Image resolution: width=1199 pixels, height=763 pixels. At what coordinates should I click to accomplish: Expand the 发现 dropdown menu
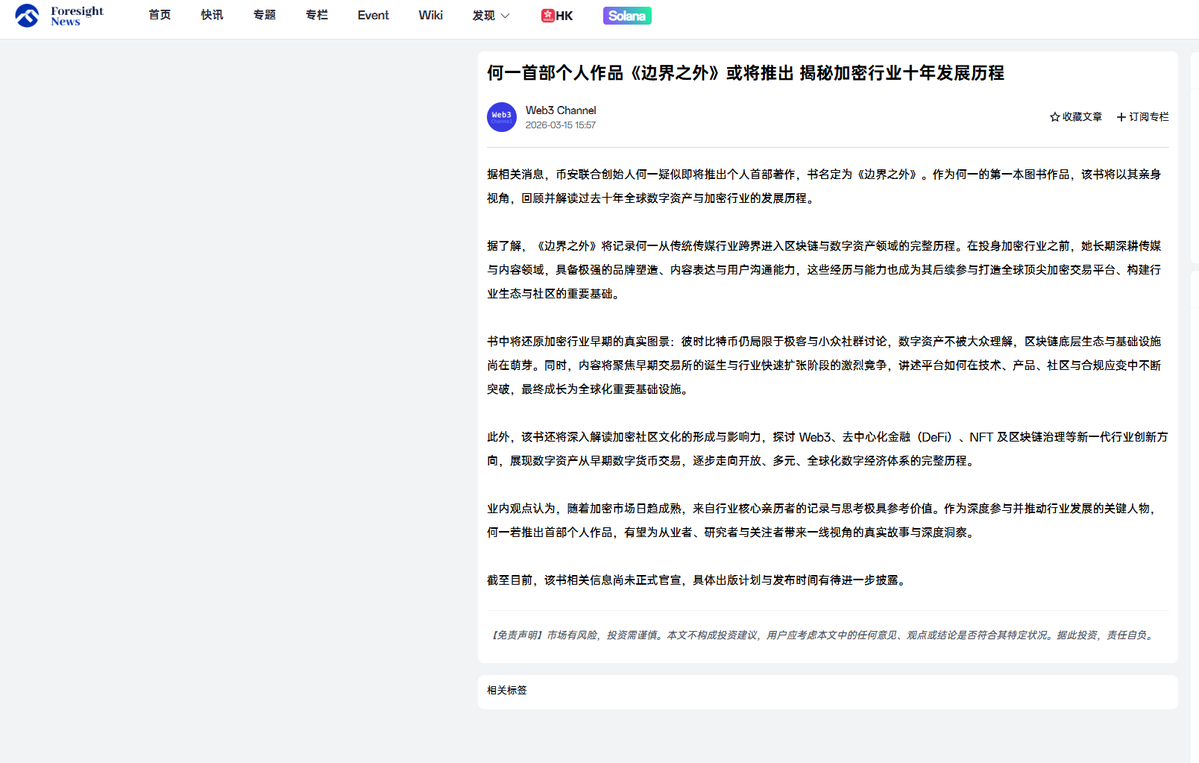tap(491, 15)
